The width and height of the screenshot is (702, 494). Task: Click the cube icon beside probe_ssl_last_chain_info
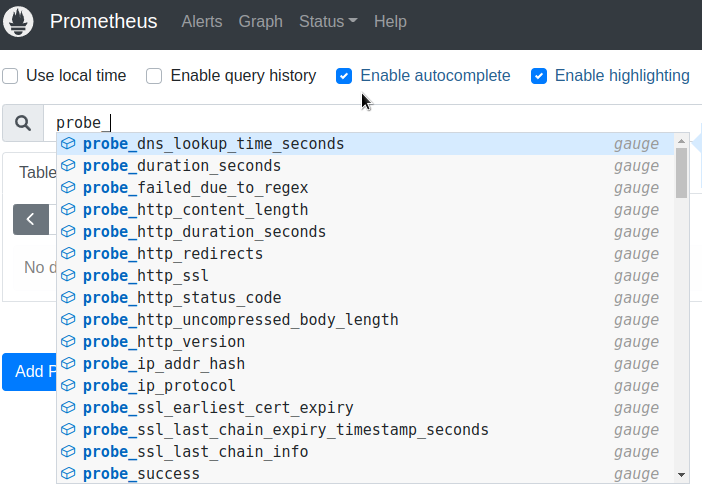(x=68, y=451)
